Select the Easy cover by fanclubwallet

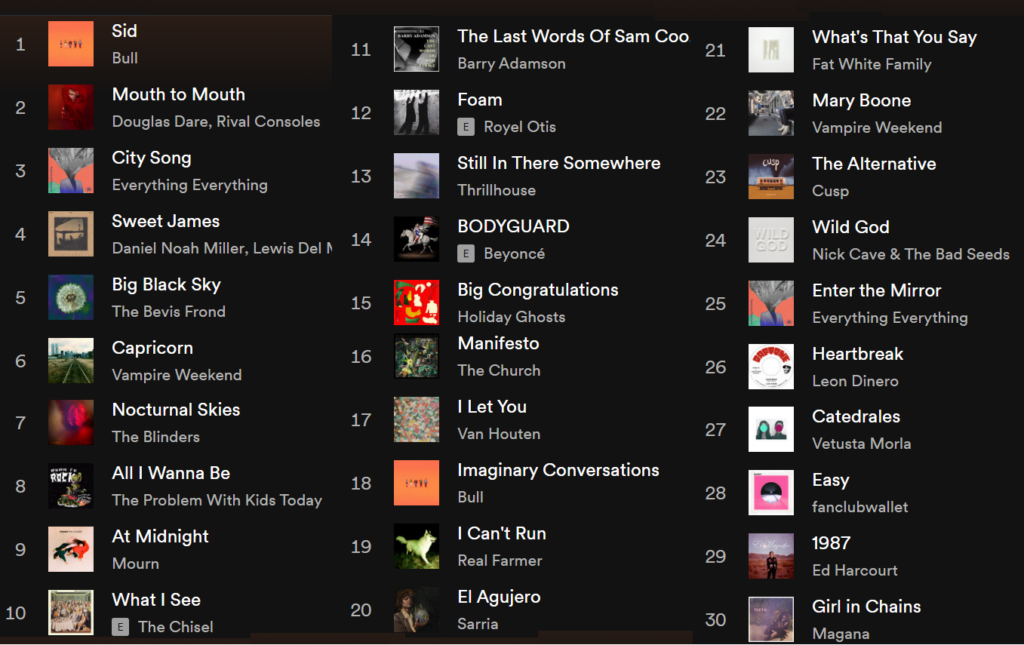(771, 492)
